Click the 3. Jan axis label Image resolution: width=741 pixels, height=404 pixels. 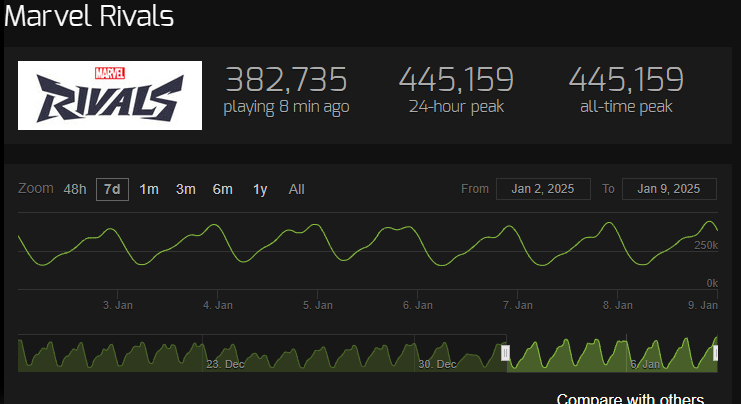[x=118, y=305]
